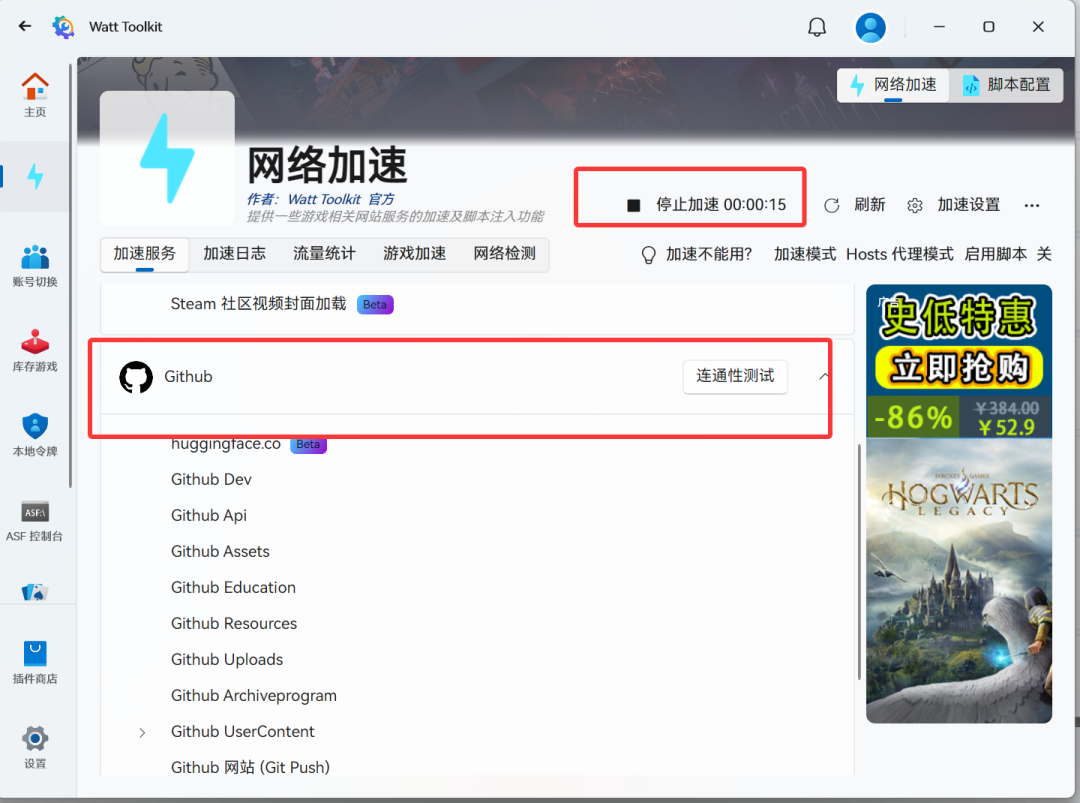Select the Github Archiveprogram entry
The width and height of the screenshot is (1080, 803).
[254, 696]
